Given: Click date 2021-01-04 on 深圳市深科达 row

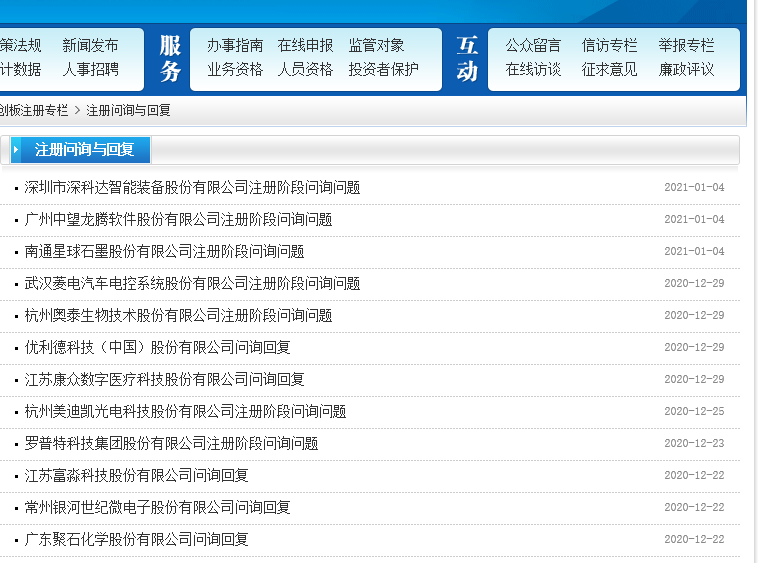Looking at the screenshot, I should tap(694, 187).
